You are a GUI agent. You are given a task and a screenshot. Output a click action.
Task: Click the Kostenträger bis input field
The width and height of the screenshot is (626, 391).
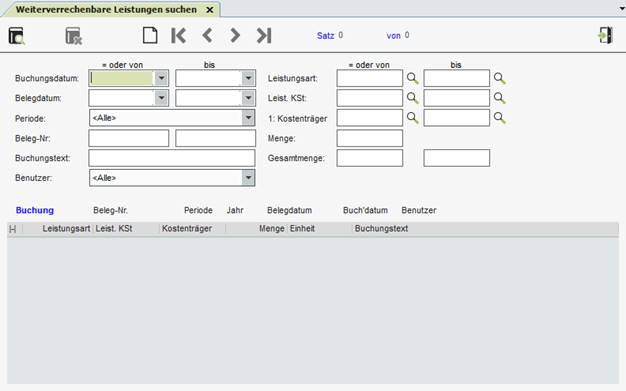coord(456,118)
